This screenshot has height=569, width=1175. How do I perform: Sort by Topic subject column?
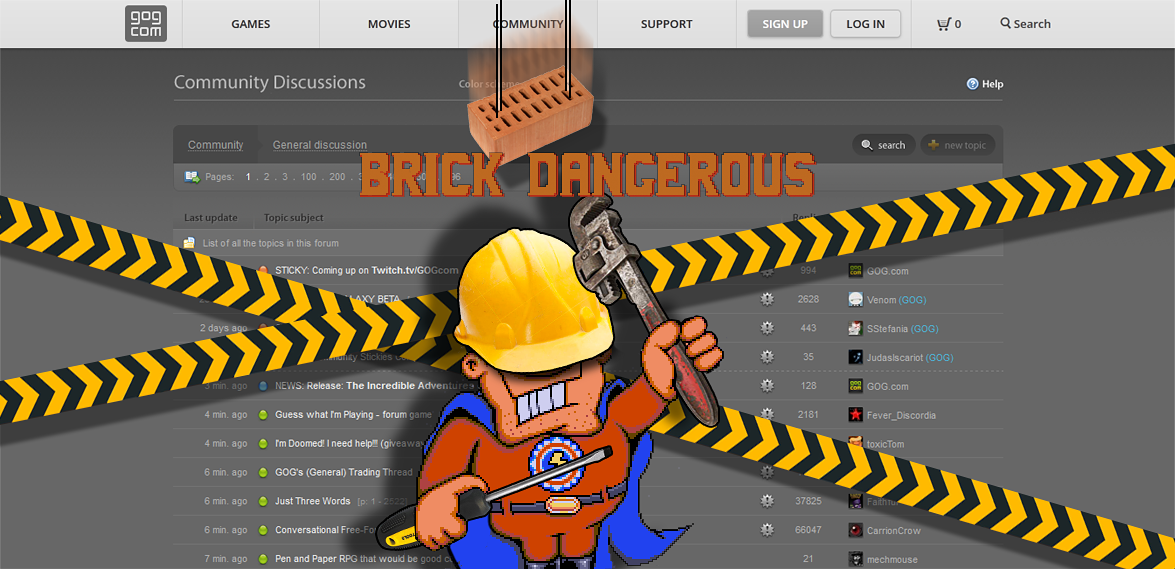tap(294, 217)
